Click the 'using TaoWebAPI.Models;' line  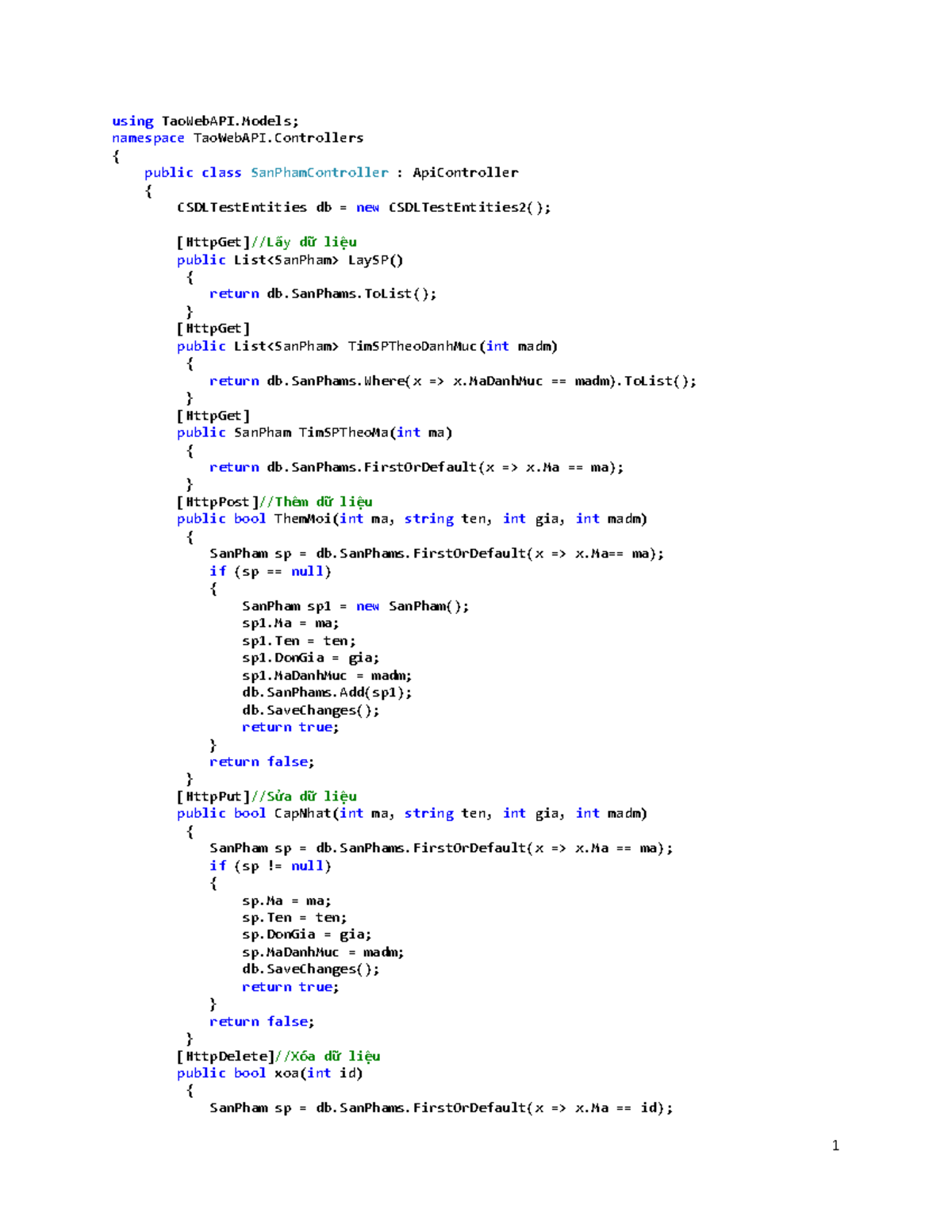tap(205, 121)
